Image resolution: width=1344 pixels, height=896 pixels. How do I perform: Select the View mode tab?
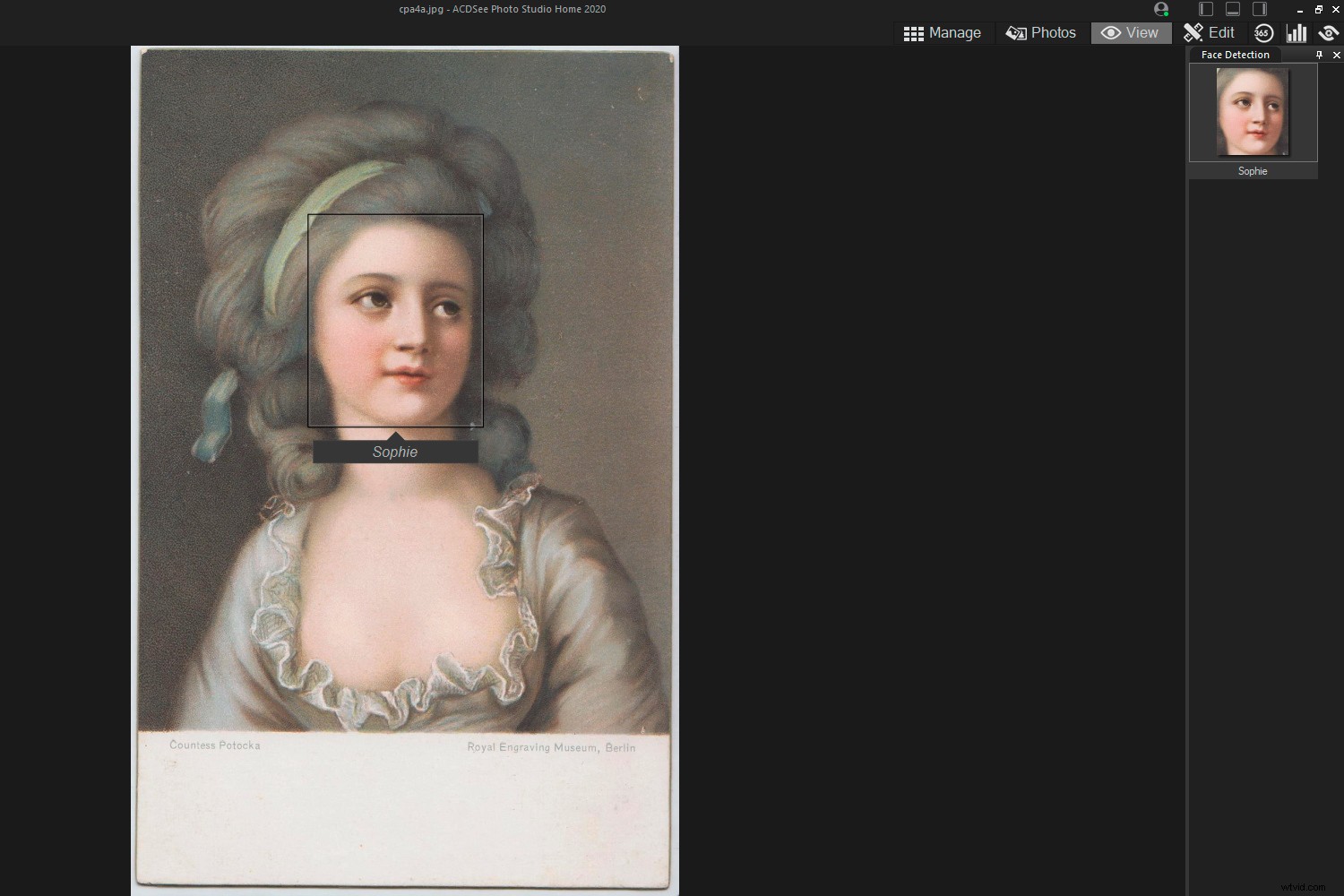tap(1131, 33)
